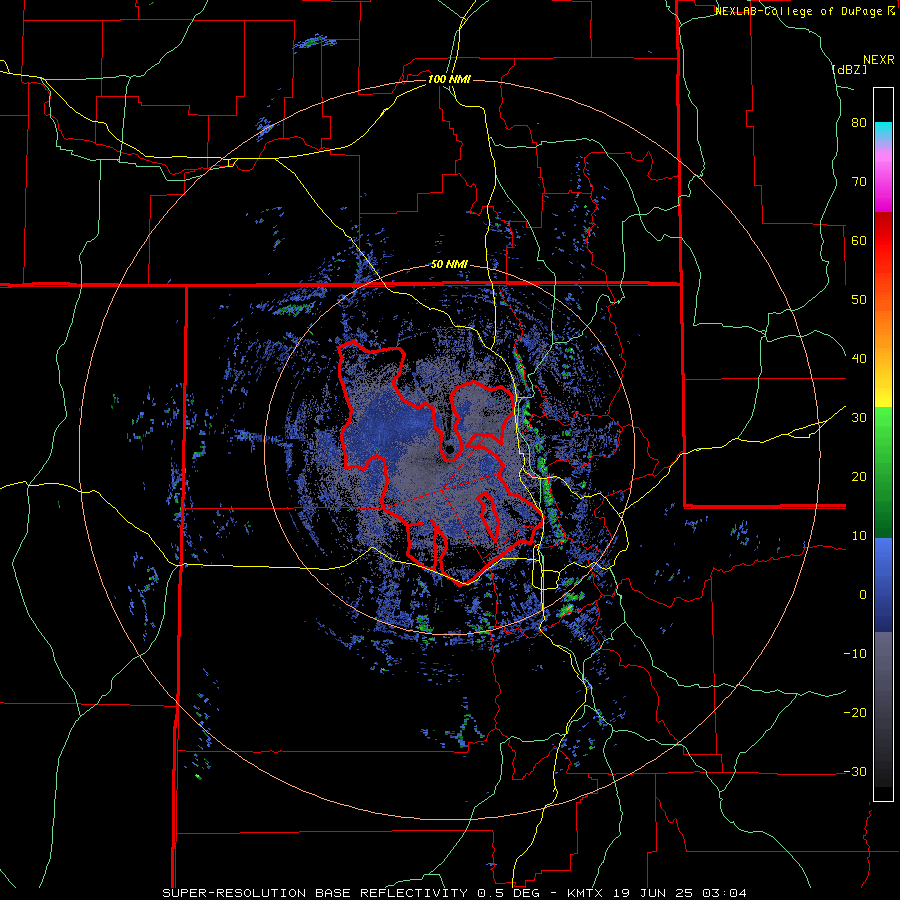This screenshot has height=900, width=900.
Task: Click the 50 NMI range ring label
Action: tap(449, 265)
